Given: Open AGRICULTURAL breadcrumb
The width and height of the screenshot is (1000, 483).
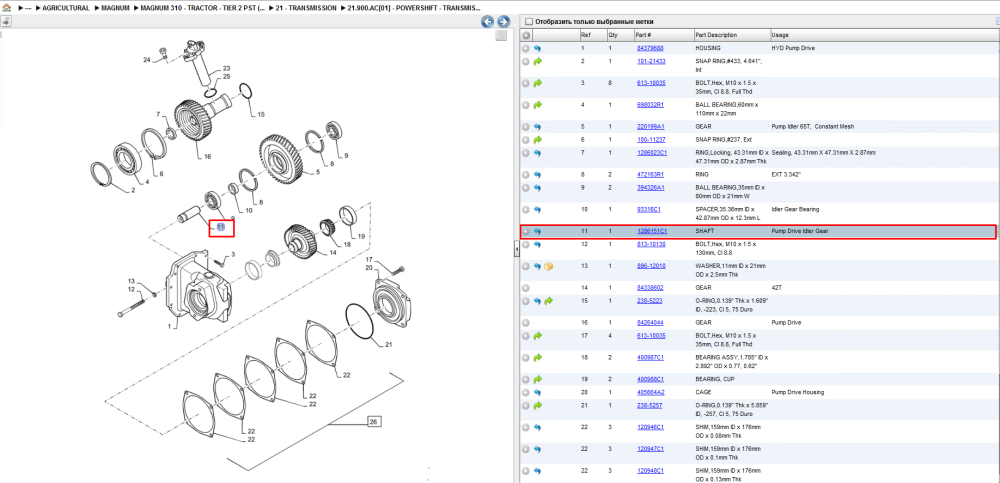Looking at the screenshot, I should [66, 8].
